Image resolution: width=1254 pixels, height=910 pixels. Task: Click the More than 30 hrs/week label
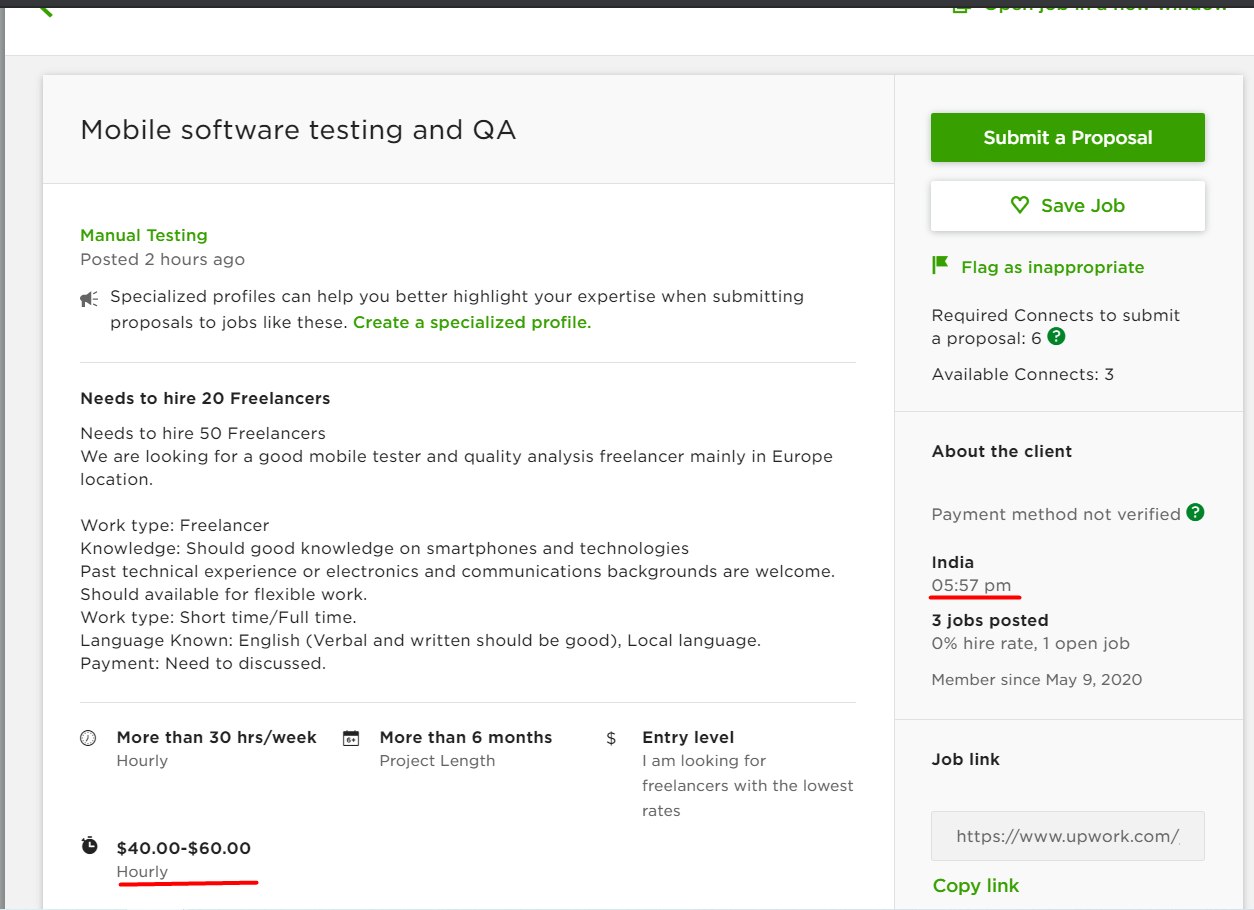tap(216, 737)
